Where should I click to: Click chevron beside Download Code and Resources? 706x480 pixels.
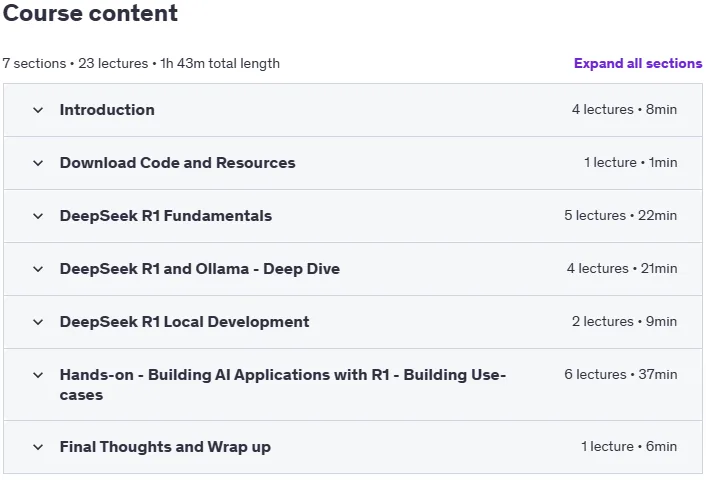point(38,163)
